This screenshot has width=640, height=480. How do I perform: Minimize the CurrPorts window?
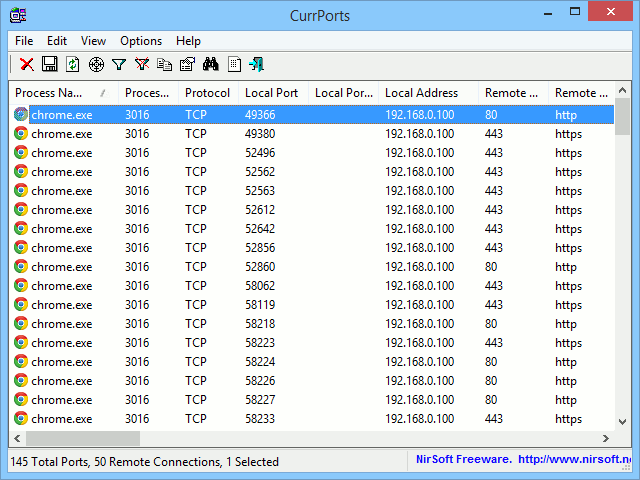pos(548,12)
